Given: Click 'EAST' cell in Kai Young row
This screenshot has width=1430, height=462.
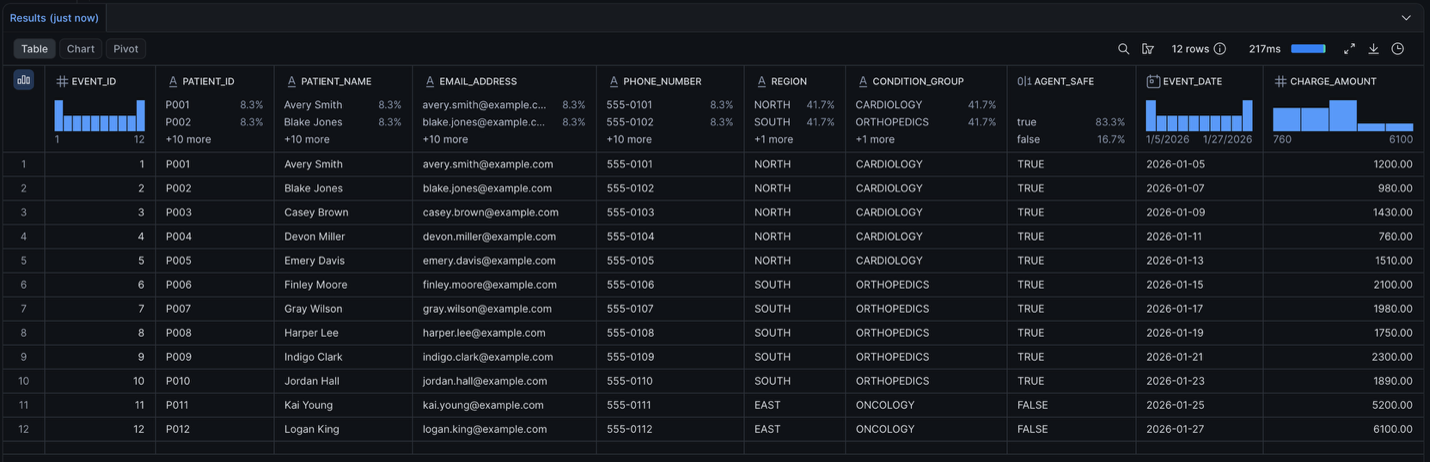Looking at the screenshot, I should [x=794, y=405].
